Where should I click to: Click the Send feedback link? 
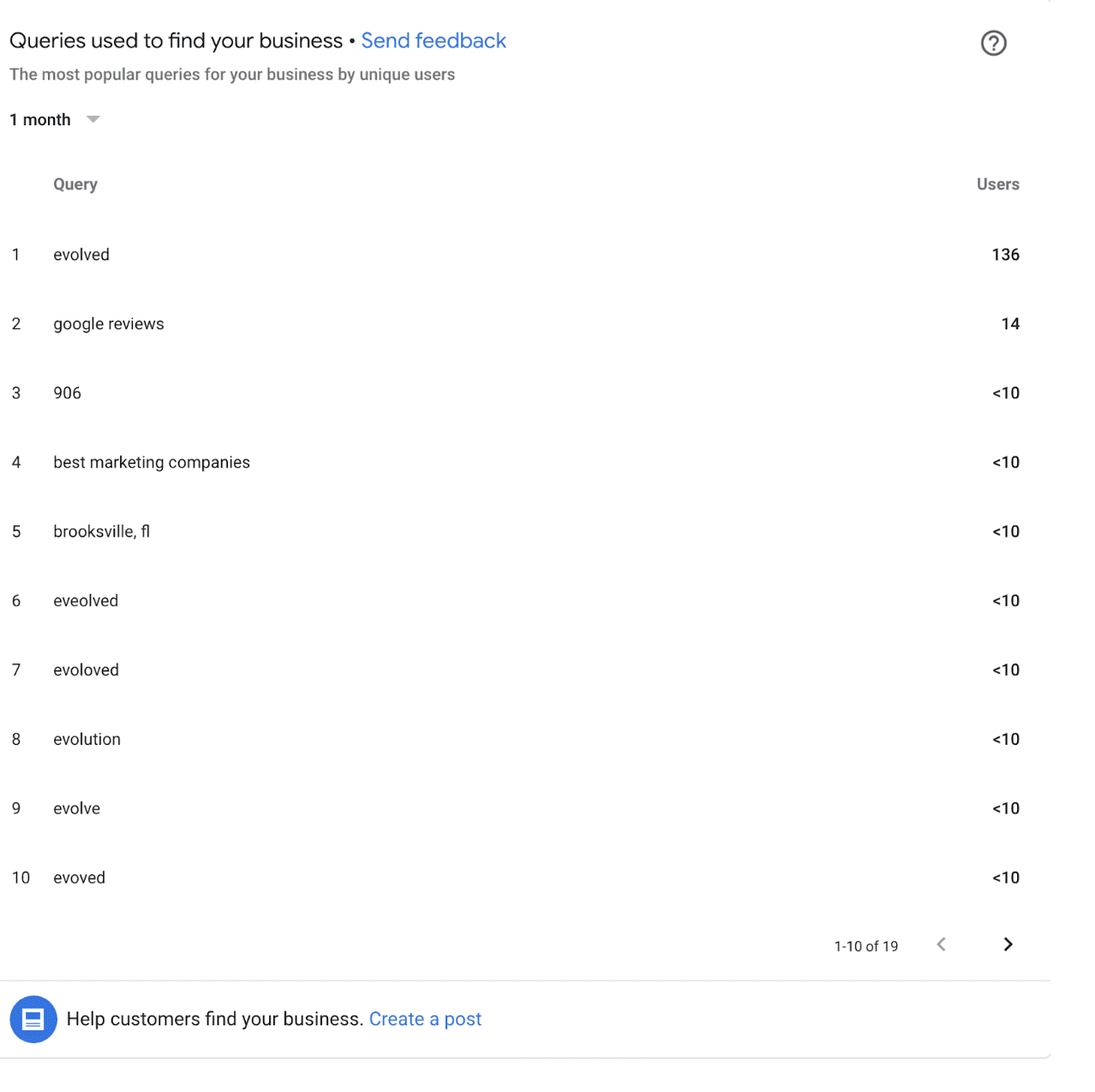(434, 41)
